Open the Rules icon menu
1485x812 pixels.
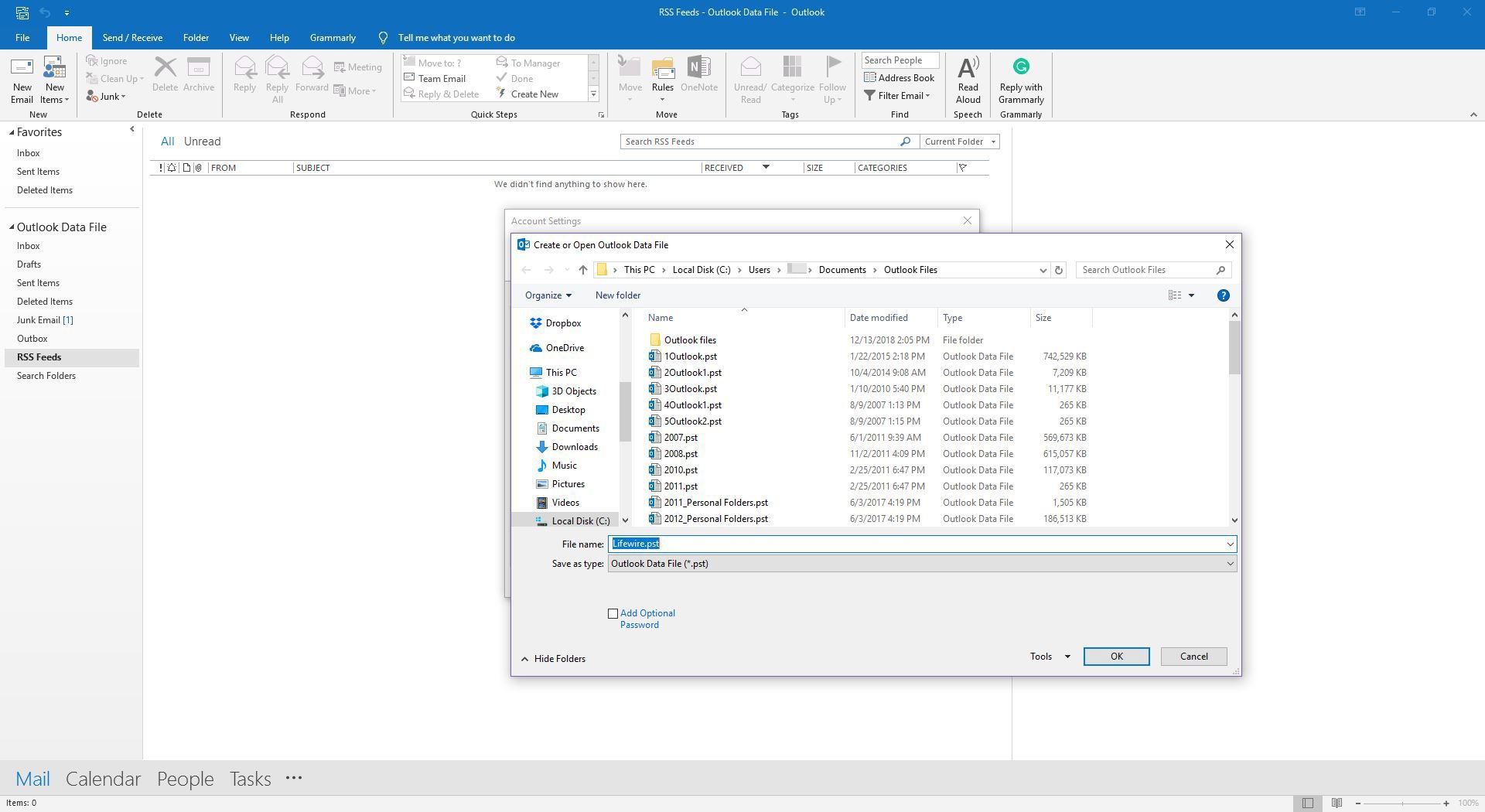pyautogui.click(x=663, y=80)
